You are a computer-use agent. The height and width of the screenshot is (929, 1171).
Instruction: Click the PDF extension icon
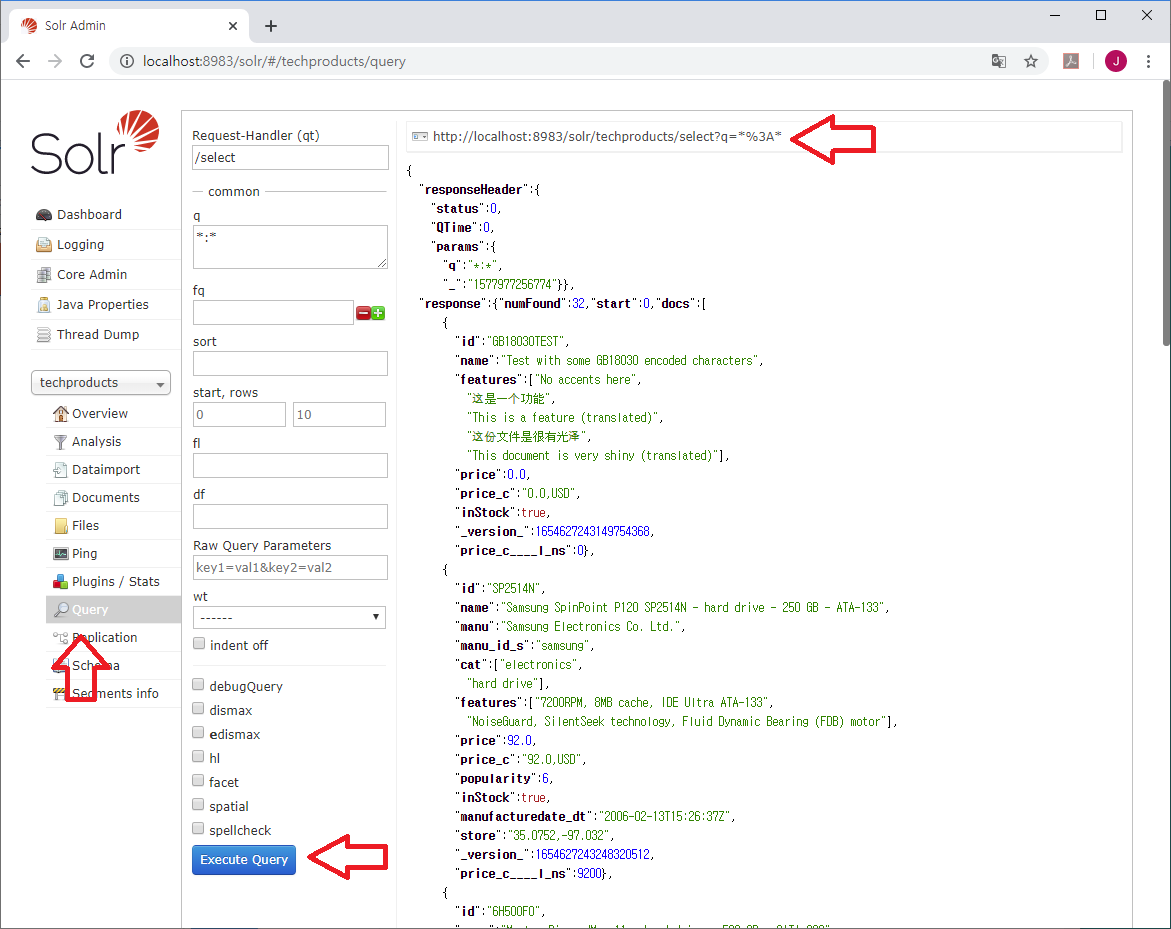(x=1071, y=61)
